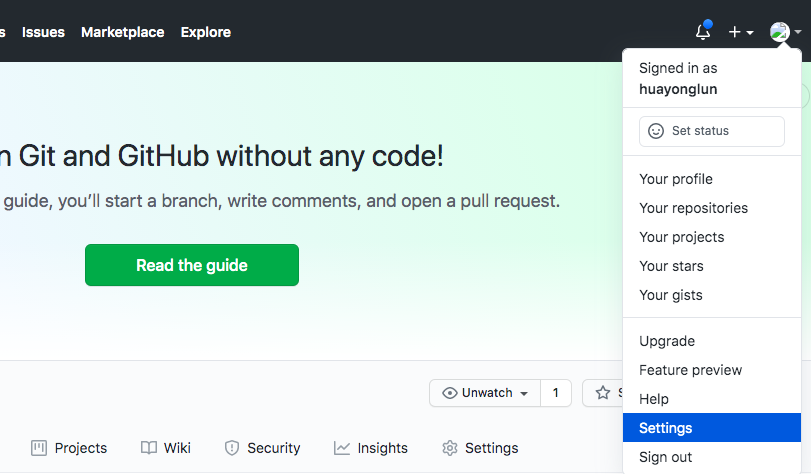Image resolution: width=811 pixels, height=474 pixels.
Task: Select Your repositories menu item
Action: tap(693, 208)
